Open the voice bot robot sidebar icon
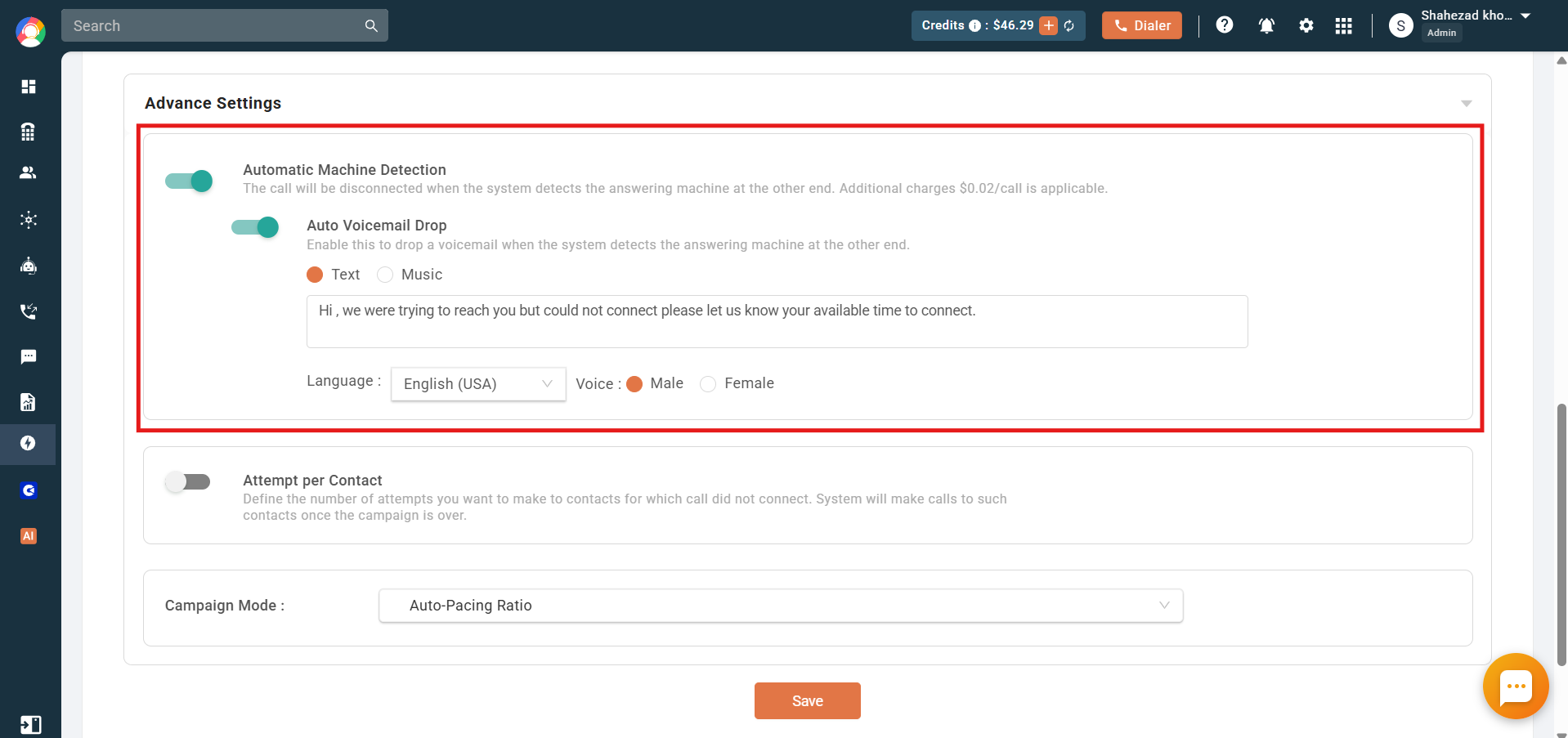 pyautogui.click(x=29, y=266)
